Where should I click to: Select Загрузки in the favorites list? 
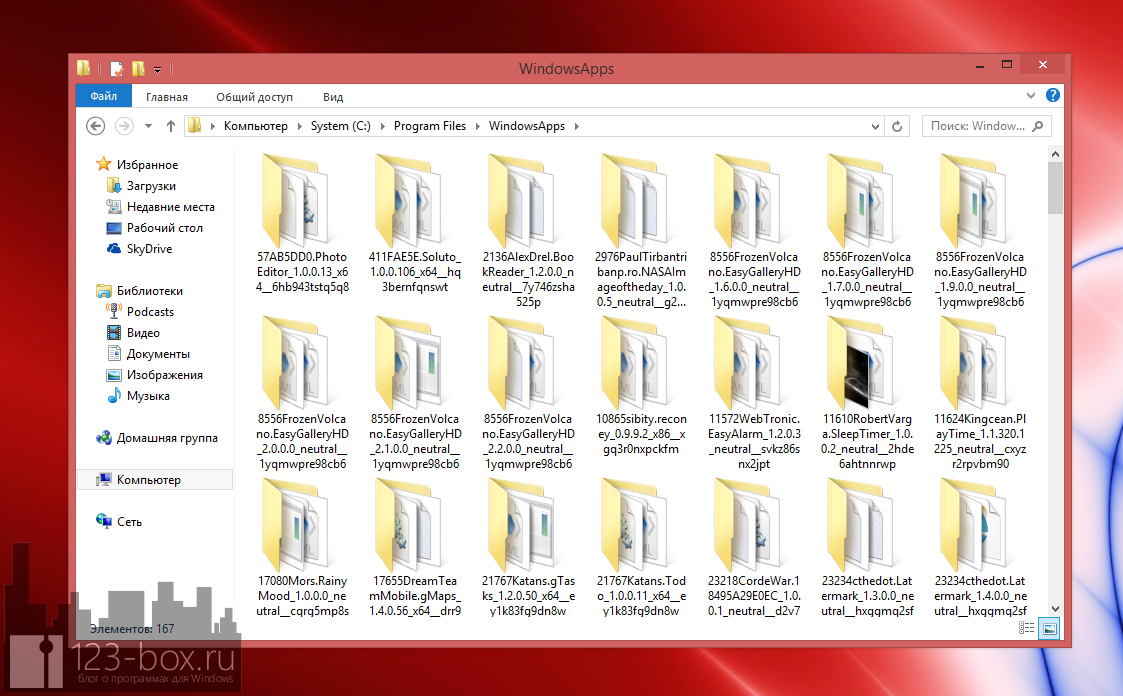151,186
